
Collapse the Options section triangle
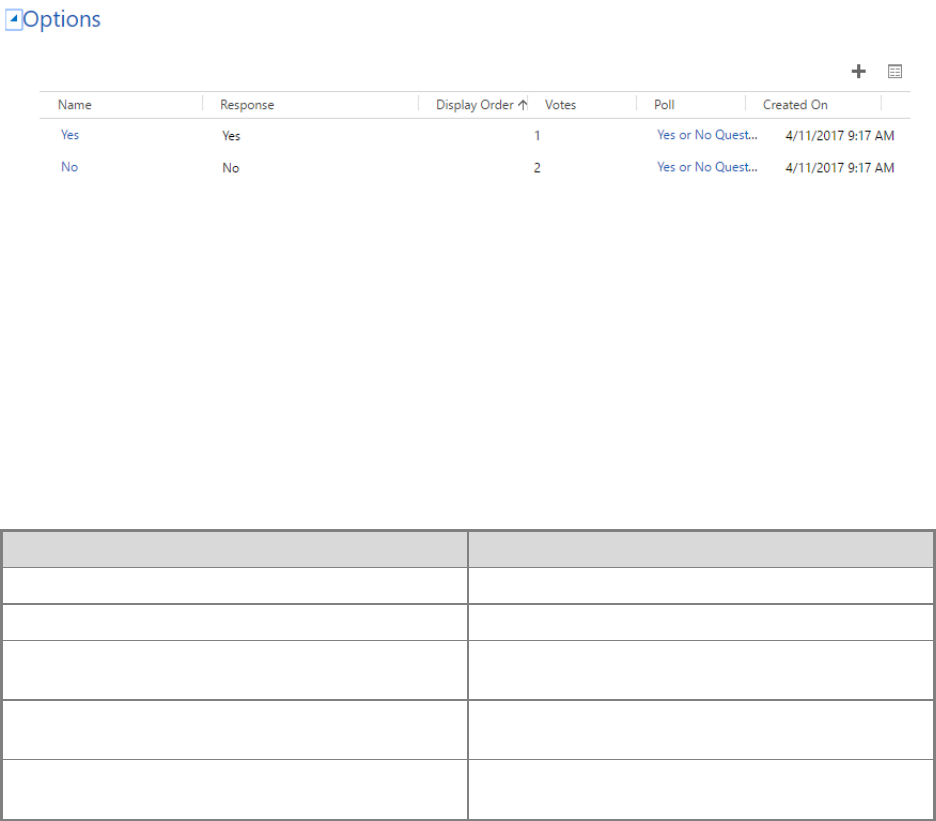point(13,21)
